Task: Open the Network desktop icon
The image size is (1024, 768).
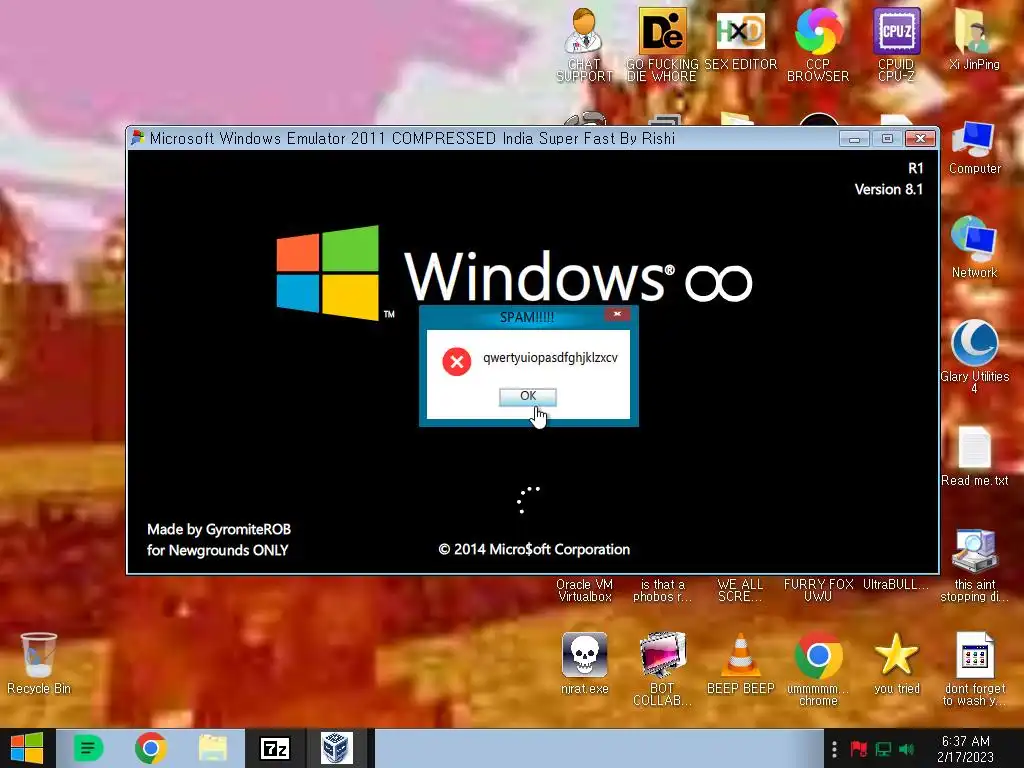Action: (974, 248)
